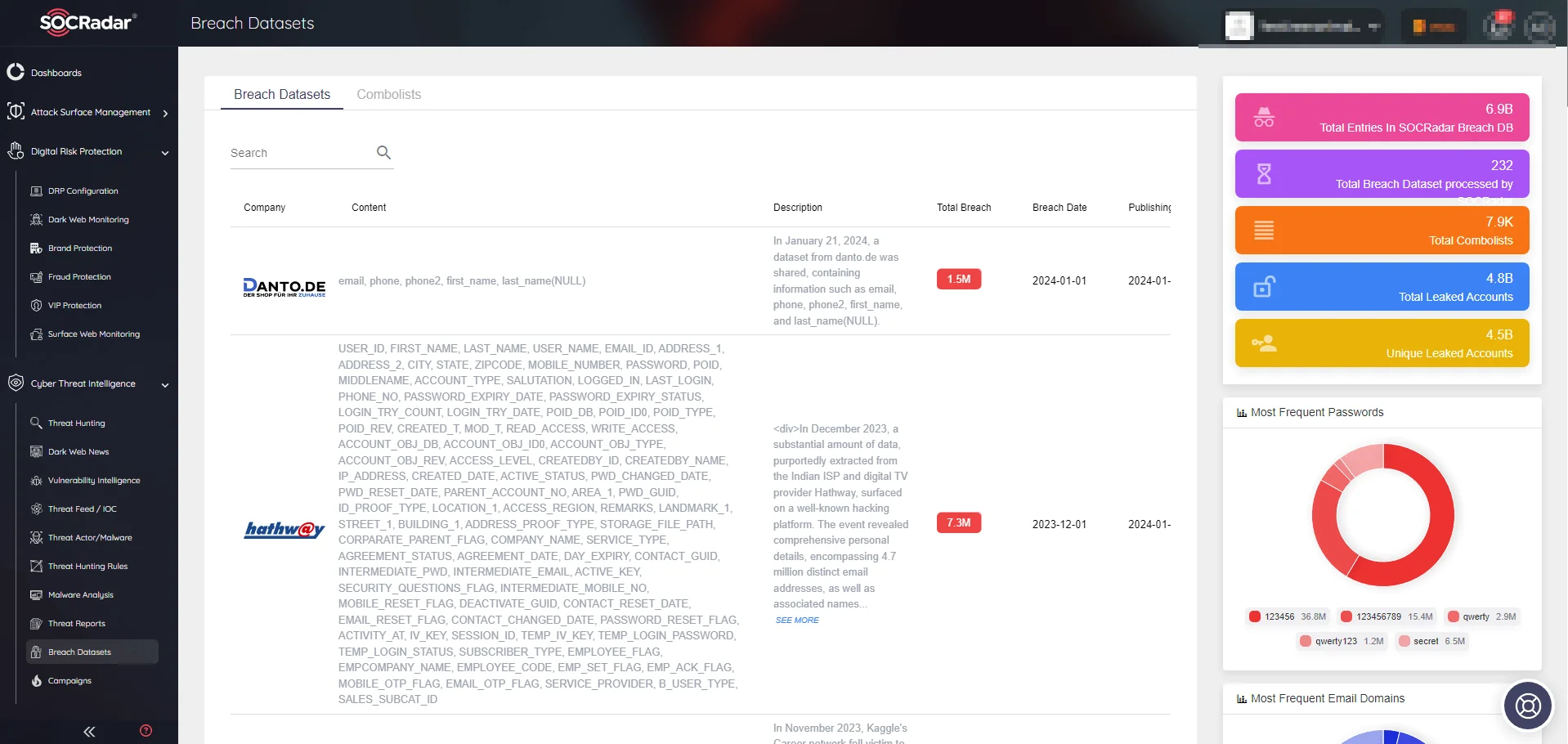
Task: Click the search magnifier icon
Action: click(383, 152)
